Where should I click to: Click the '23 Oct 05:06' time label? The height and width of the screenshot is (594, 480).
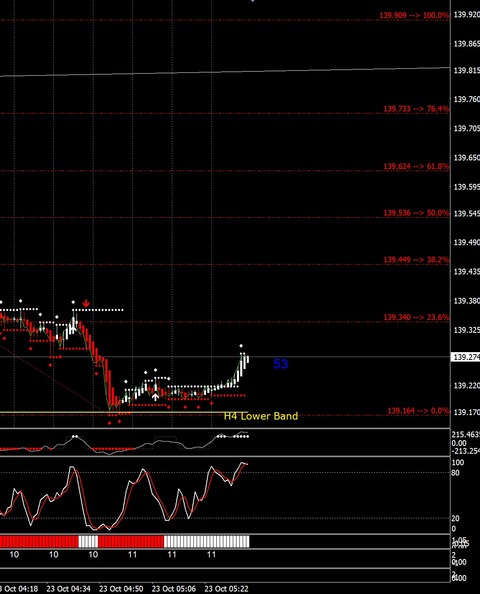pyautogui.click(x=174, y=589)
